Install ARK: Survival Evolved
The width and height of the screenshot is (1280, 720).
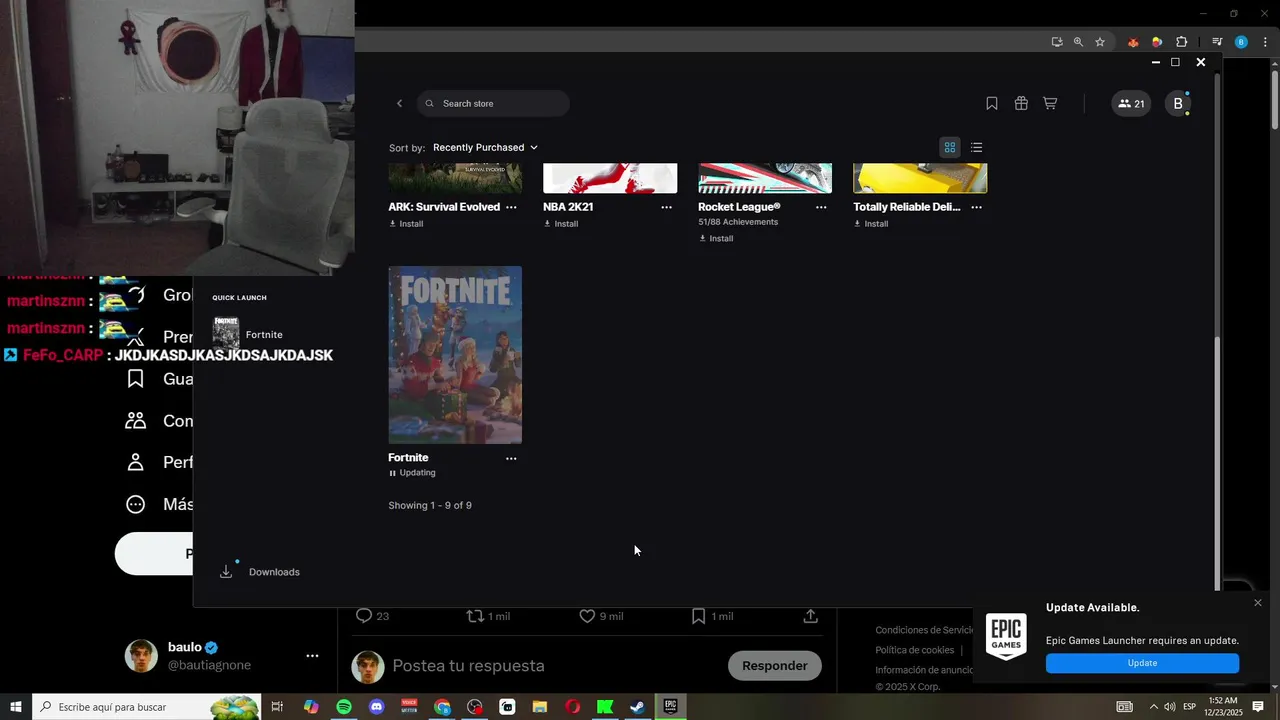click(x=406, y=224)
